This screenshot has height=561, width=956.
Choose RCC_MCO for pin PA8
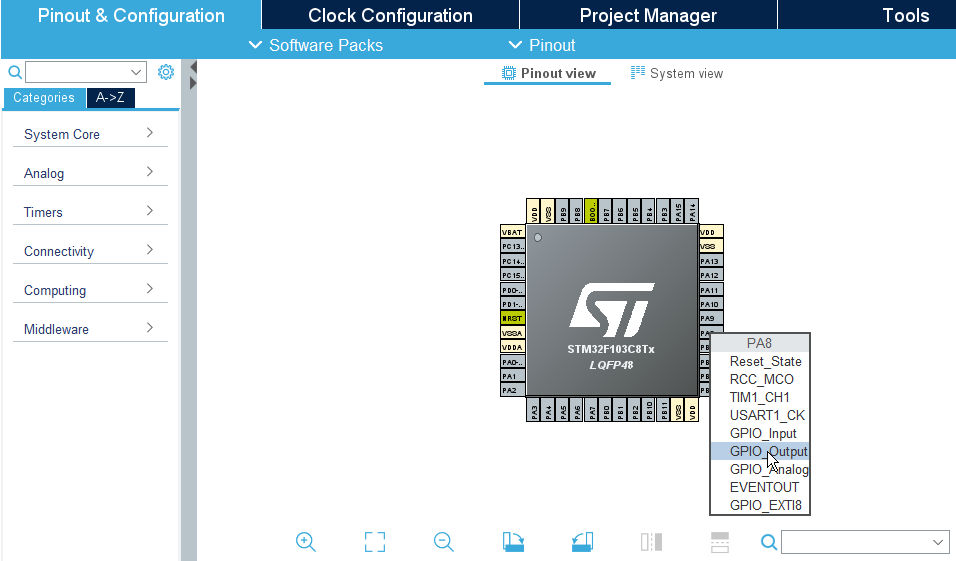[760, 379]
